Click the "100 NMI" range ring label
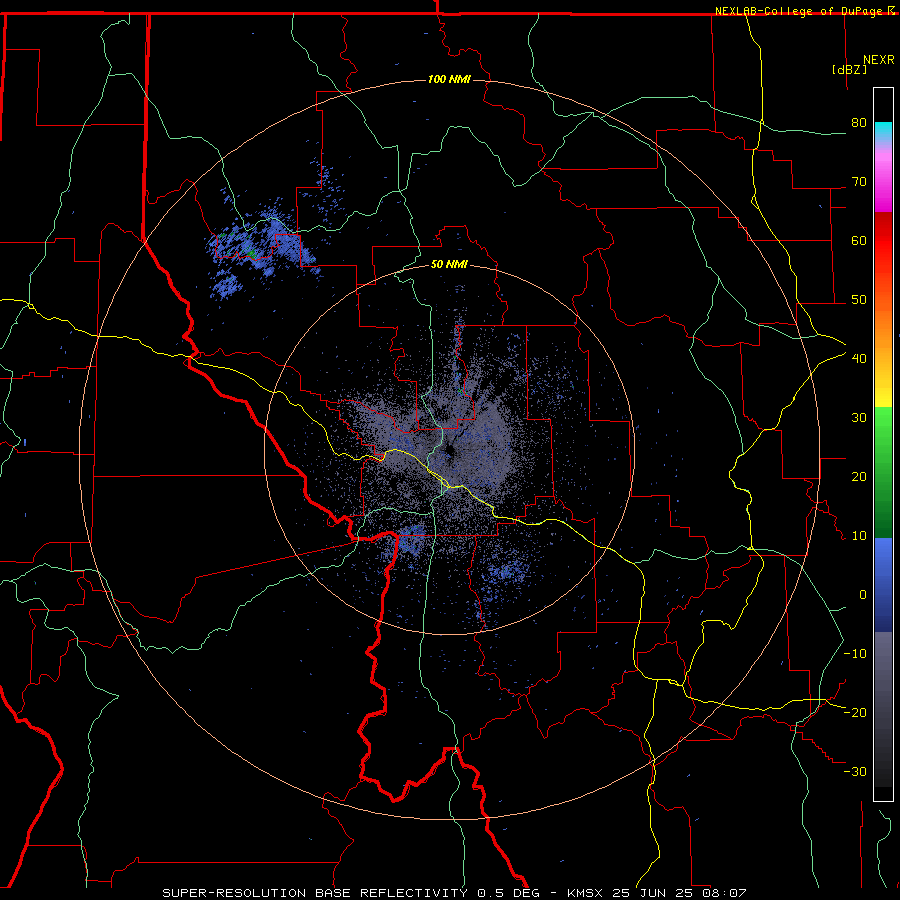The width and height of the screenshot is (900, 900). [x=449, y=79]
